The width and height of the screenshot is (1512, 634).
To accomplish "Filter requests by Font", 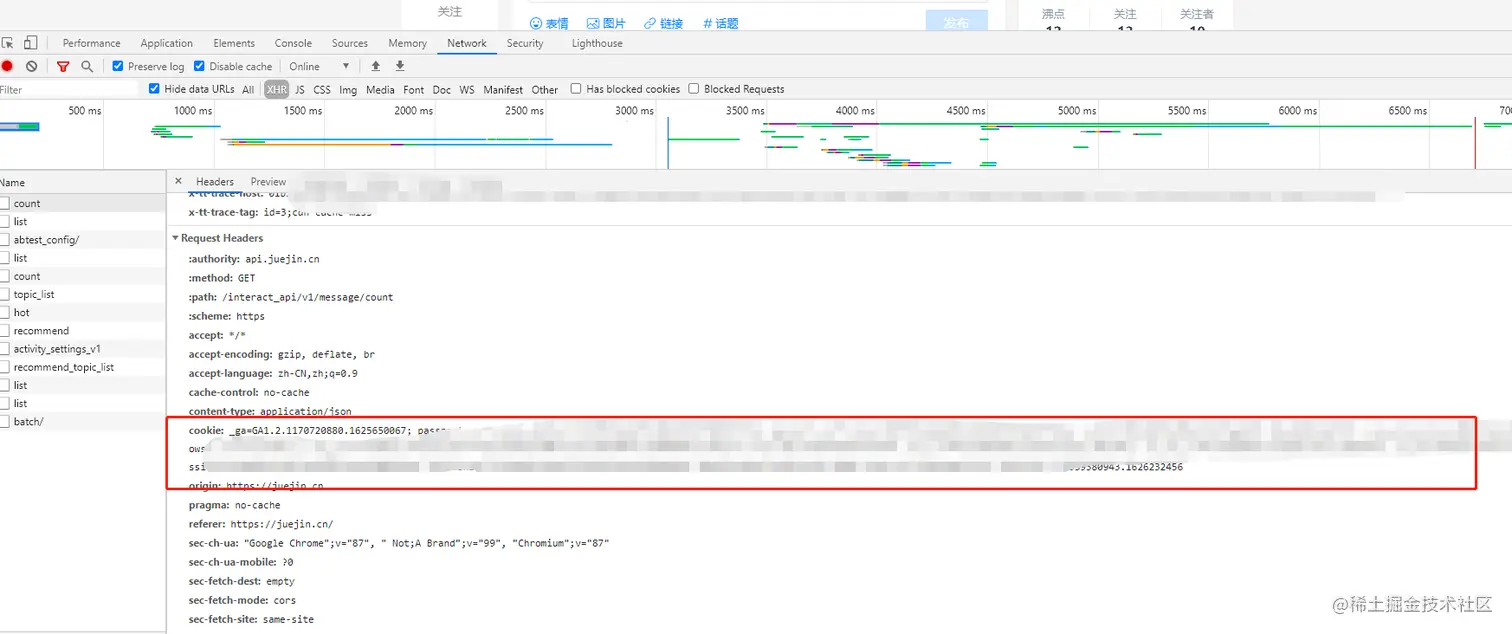I will tap(414, 90).
